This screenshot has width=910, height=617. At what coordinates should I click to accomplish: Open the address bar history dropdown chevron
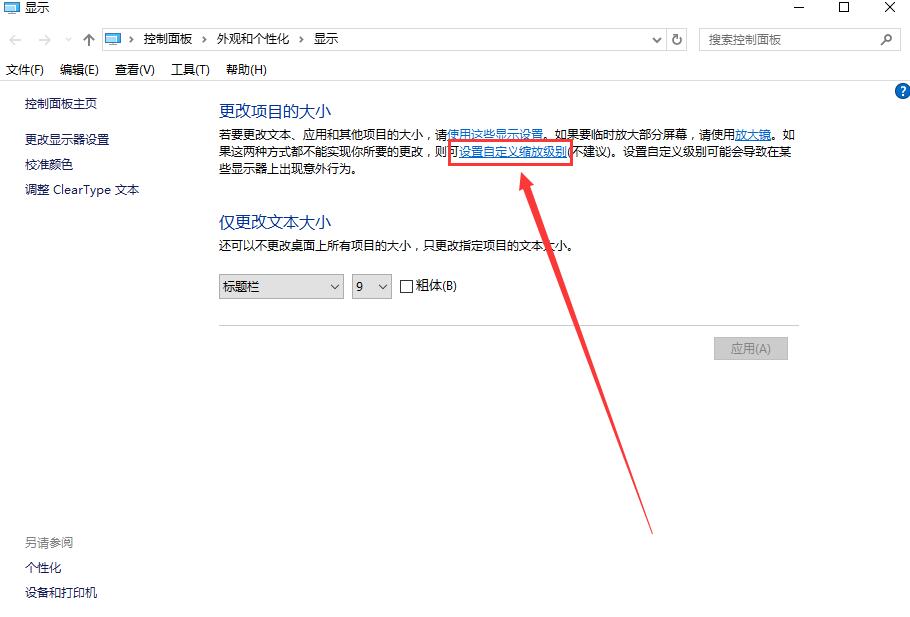[x=656, y=40]
